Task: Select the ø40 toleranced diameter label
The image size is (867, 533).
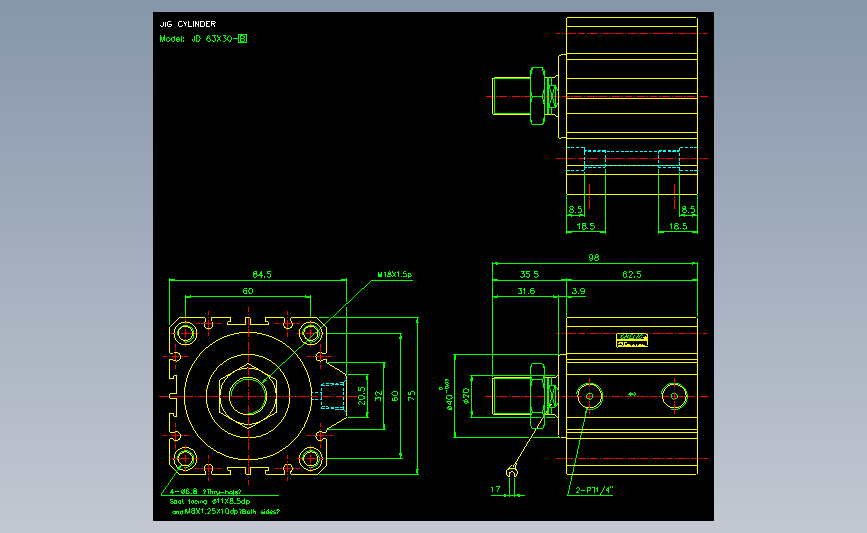Action: [447, 395]
